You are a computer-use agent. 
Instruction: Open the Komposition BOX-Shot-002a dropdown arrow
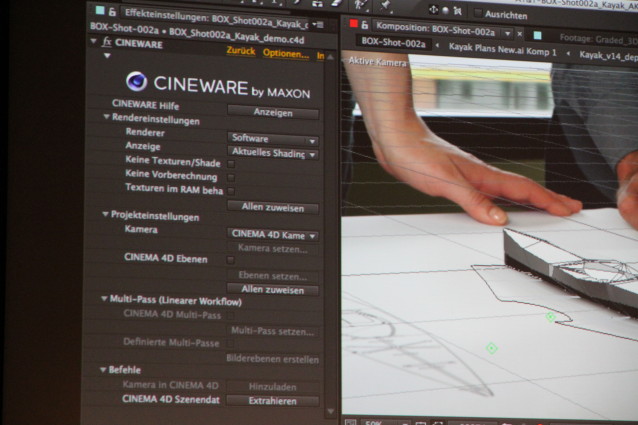pyautogui.click(x=507, y=33)
